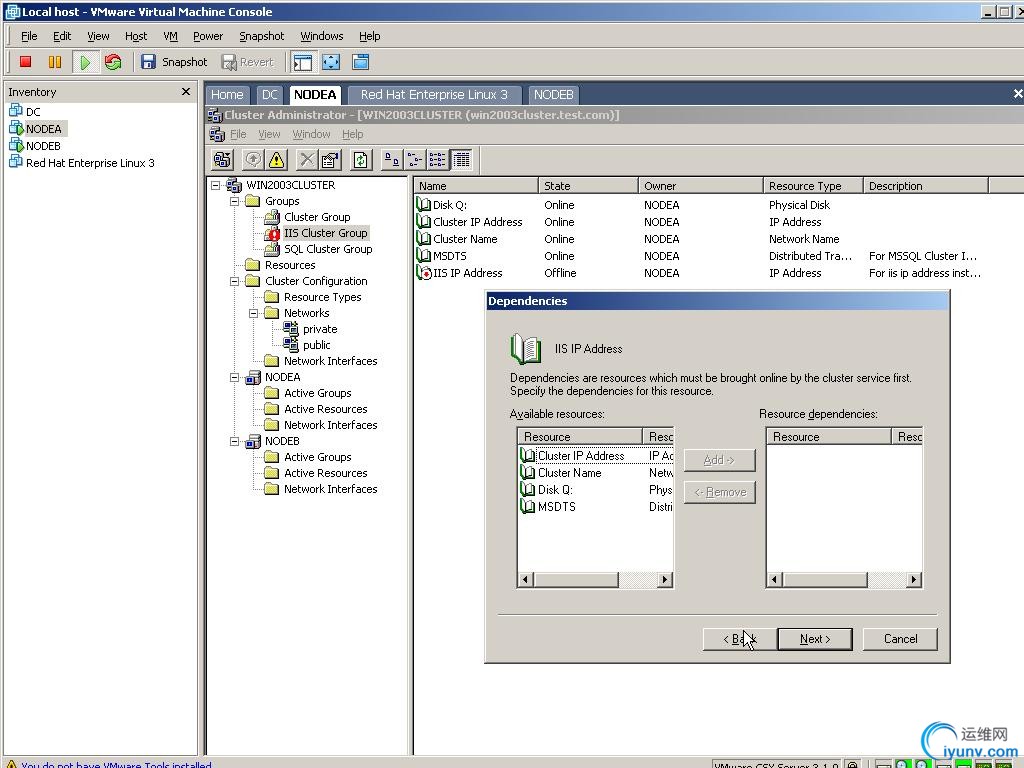Click Remove button in Dependencies dialog
The height and width of the screenshot is (768, 1024).
coord(719,492)
